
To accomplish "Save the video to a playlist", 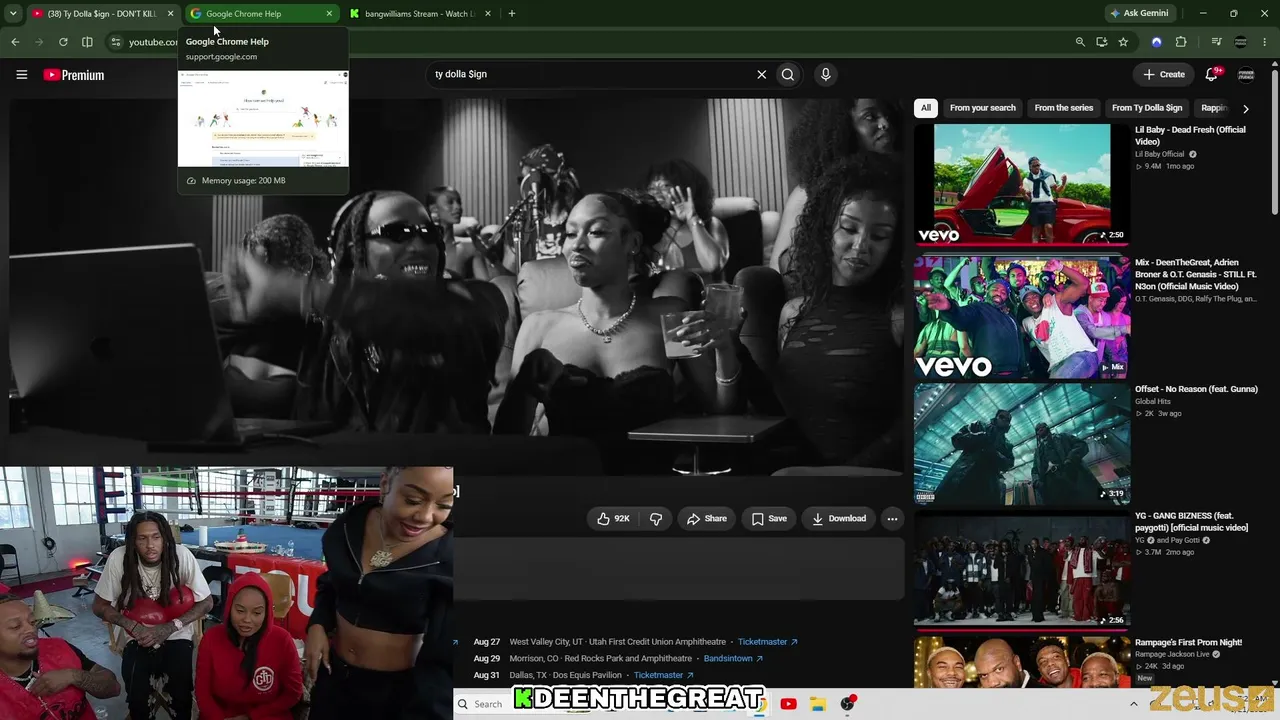I will click(769, 518).
